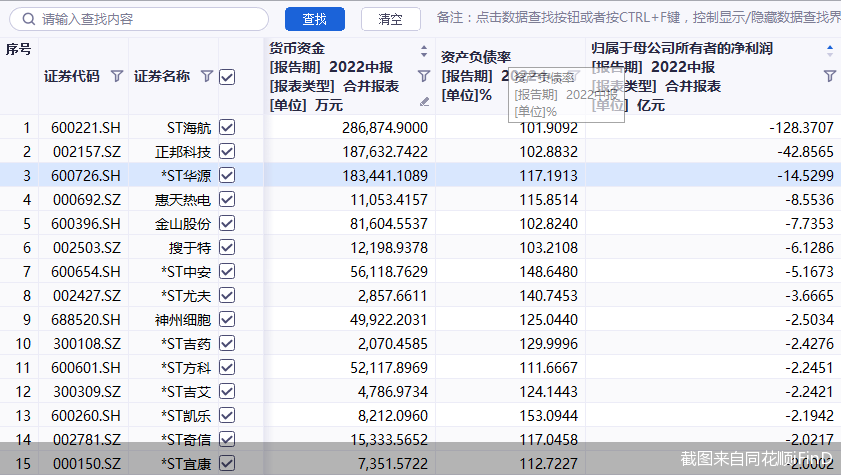Uncheck the *ST华源 row checkbox

click(227, 175)
